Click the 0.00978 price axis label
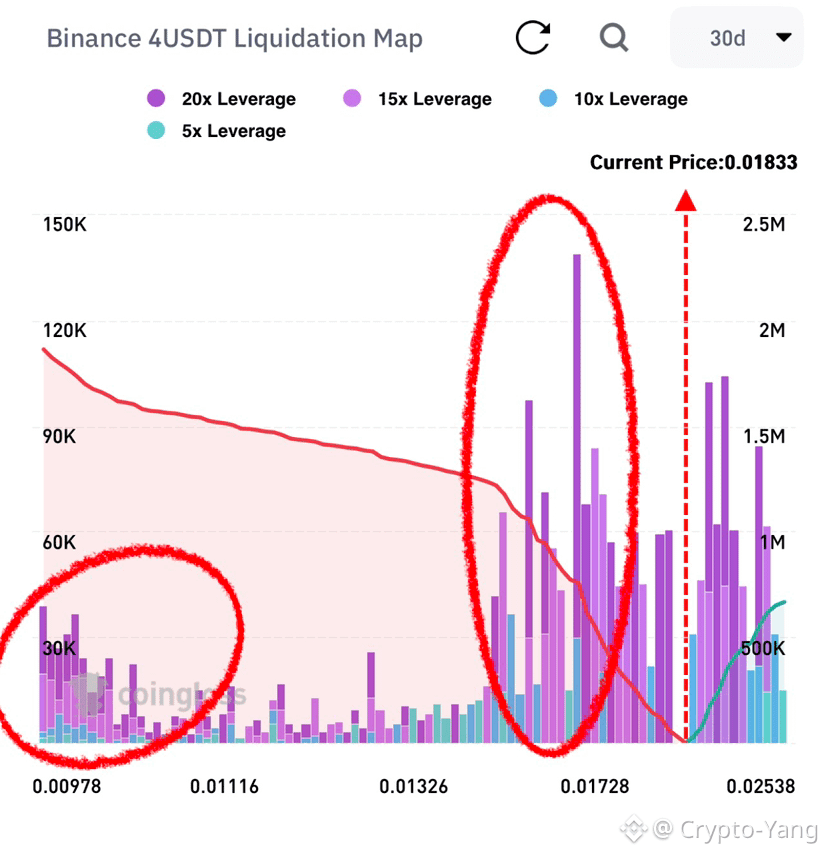Image resolution: width=826 pixels, height=854 pixels. [66, 786]
